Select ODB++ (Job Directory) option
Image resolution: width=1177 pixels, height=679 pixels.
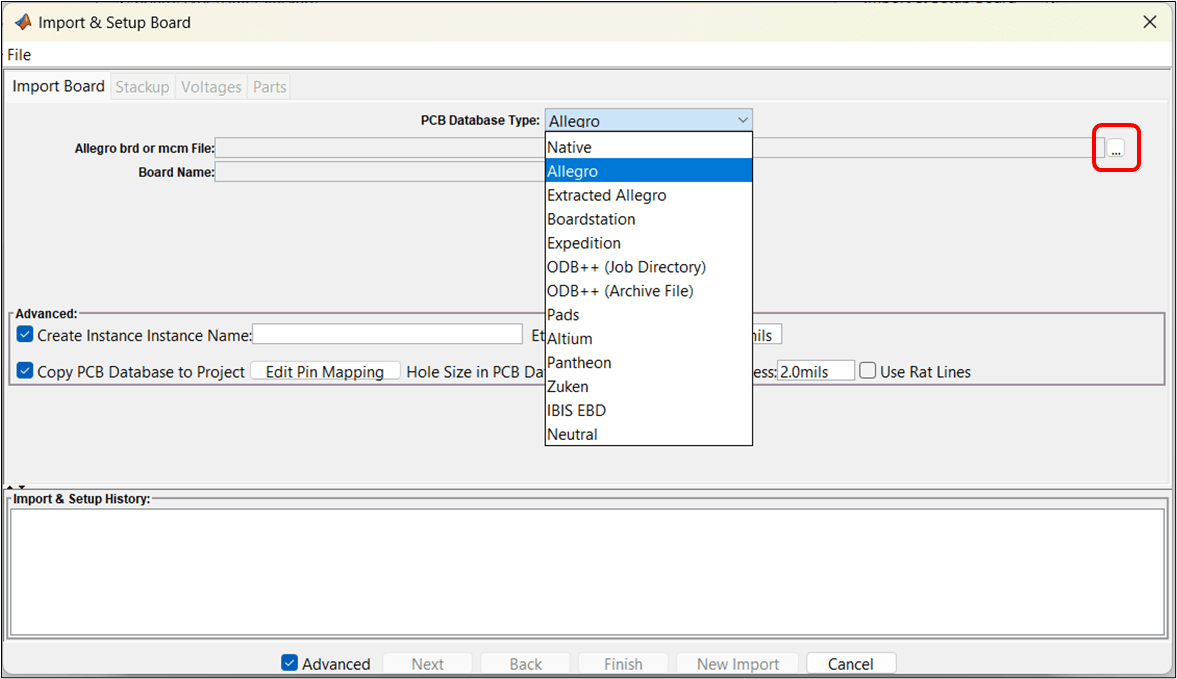click(x=649, y=267)
